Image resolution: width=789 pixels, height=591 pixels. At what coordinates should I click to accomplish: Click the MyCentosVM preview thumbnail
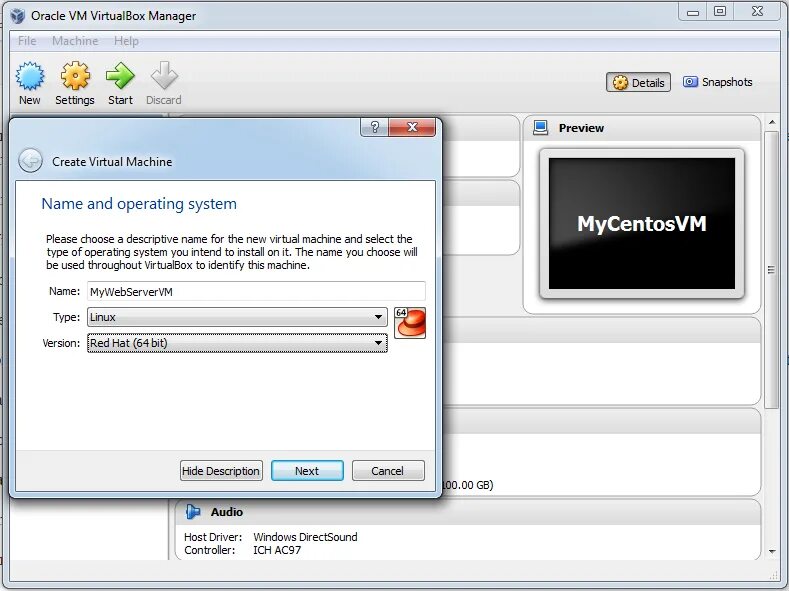point(642,224)
